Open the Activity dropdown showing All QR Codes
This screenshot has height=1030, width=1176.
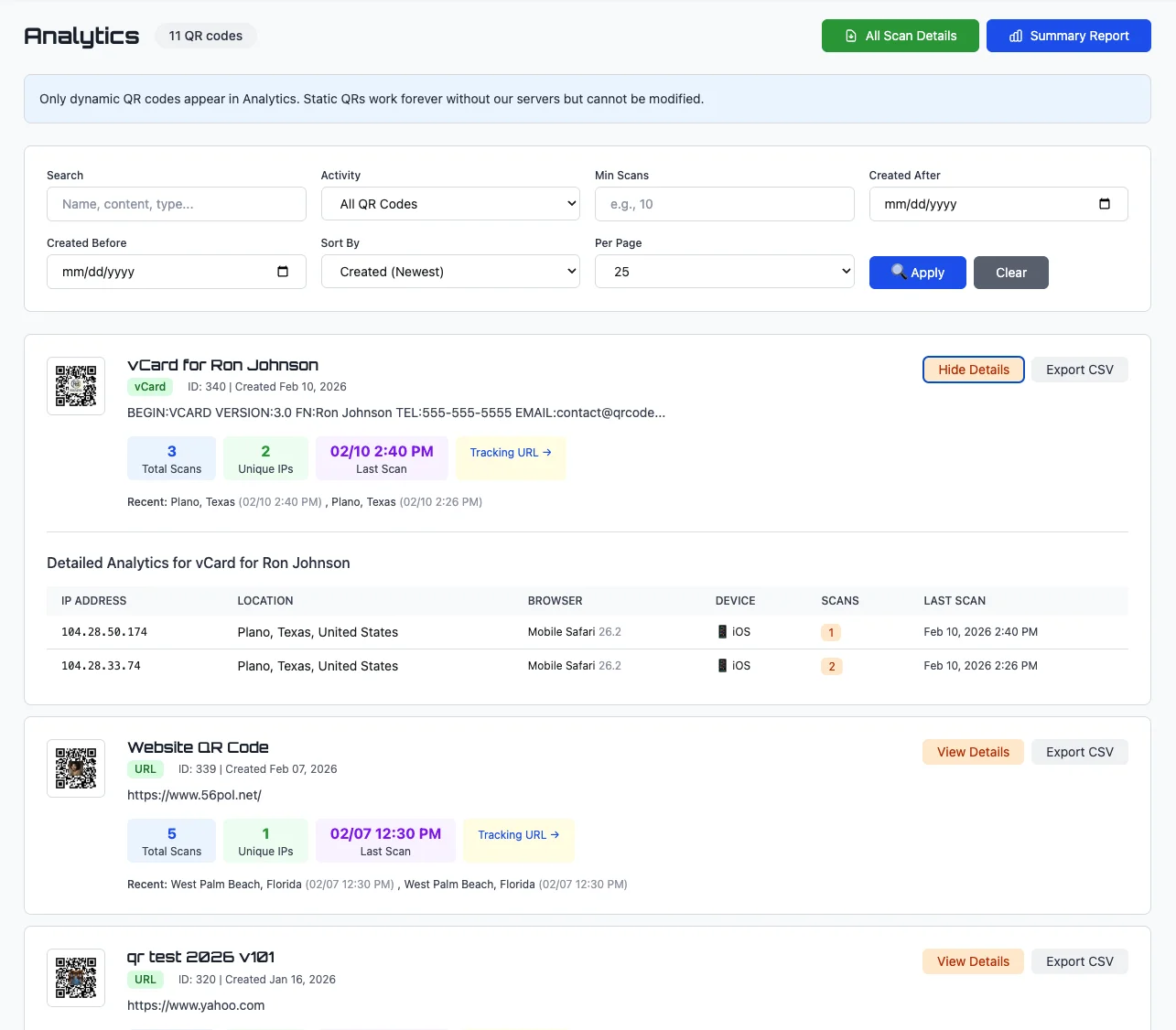coord(450,204)
